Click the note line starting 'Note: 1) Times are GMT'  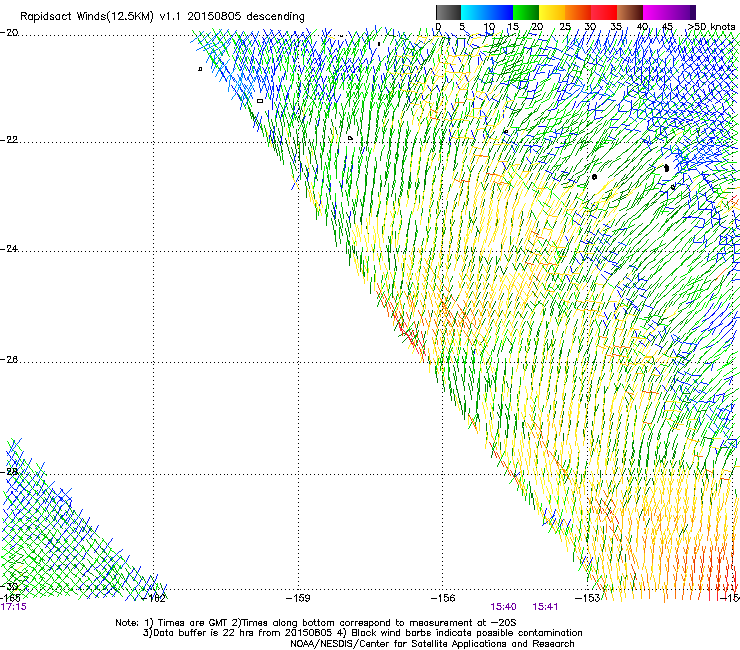click(316, 623)
